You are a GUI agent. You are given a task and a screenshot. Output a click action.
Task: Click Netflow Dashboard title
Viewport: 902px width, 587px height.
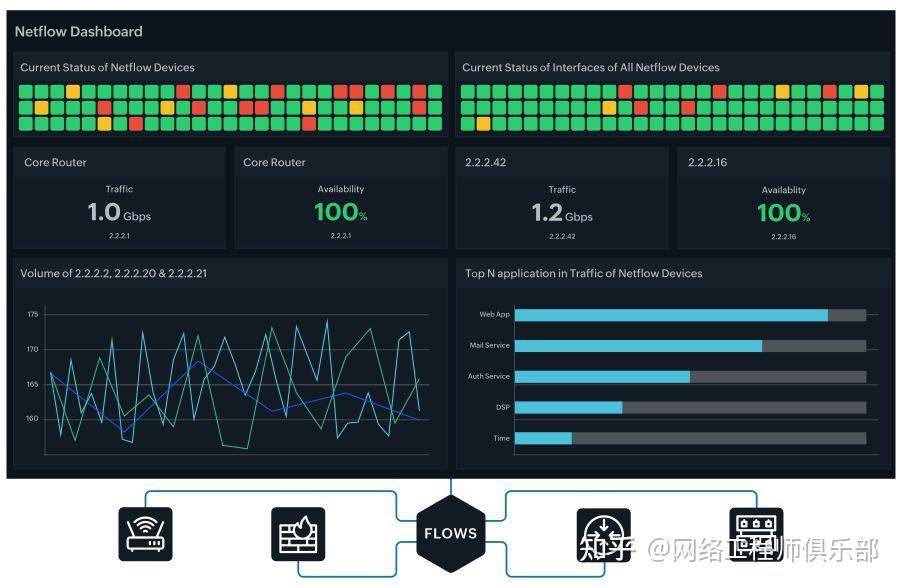(x=78, y=32)
